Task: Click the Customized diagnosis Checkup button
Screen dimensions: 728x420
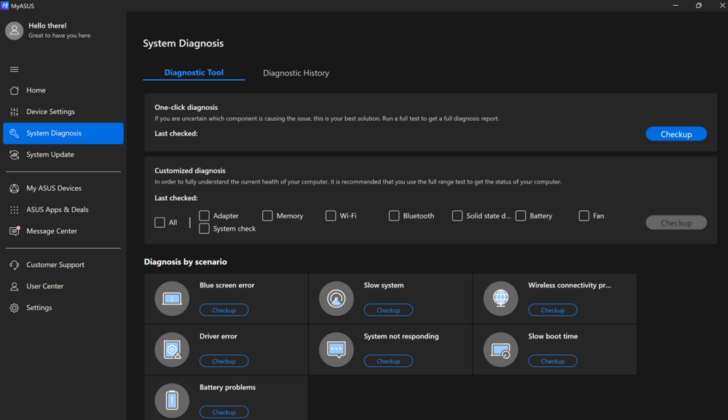Action: (x=676, y=223)
